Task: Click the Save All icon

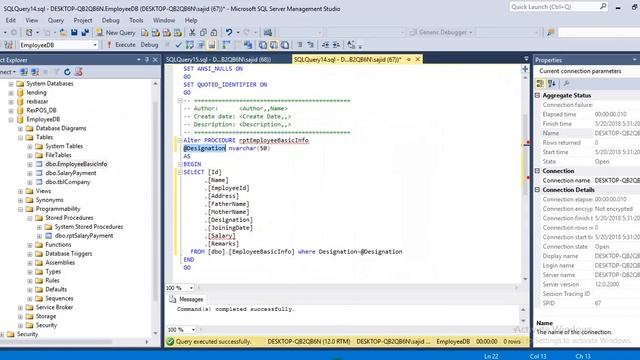Action: [x=85, y=33]
